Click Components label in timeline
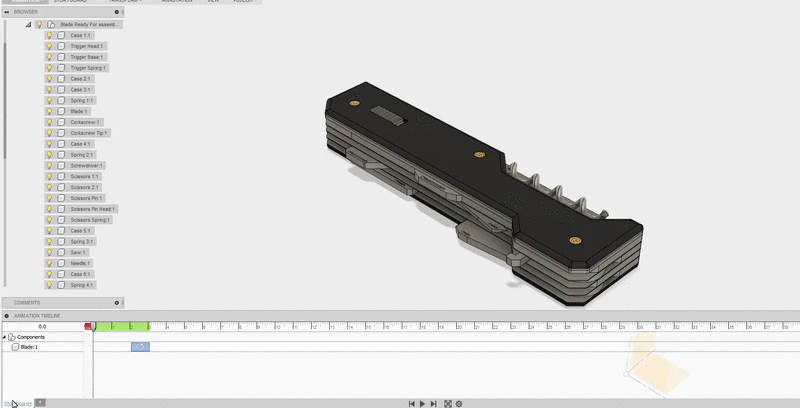 pos(31,337)
